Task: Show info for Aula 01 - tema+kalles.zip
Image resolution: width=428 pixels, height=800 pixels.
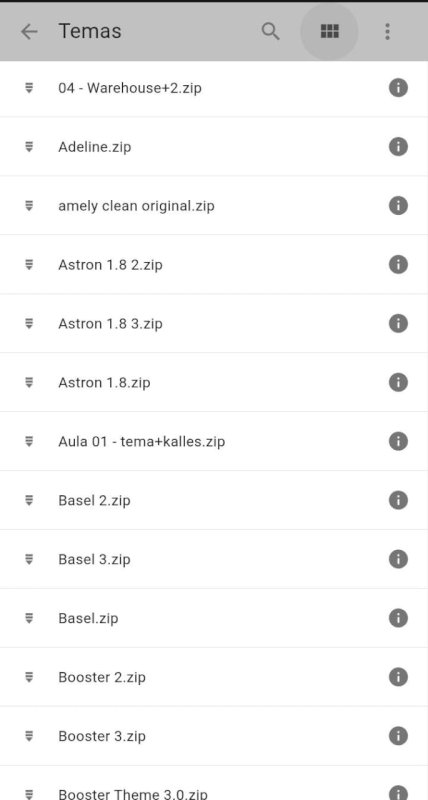Action: [x=398, y=441]
